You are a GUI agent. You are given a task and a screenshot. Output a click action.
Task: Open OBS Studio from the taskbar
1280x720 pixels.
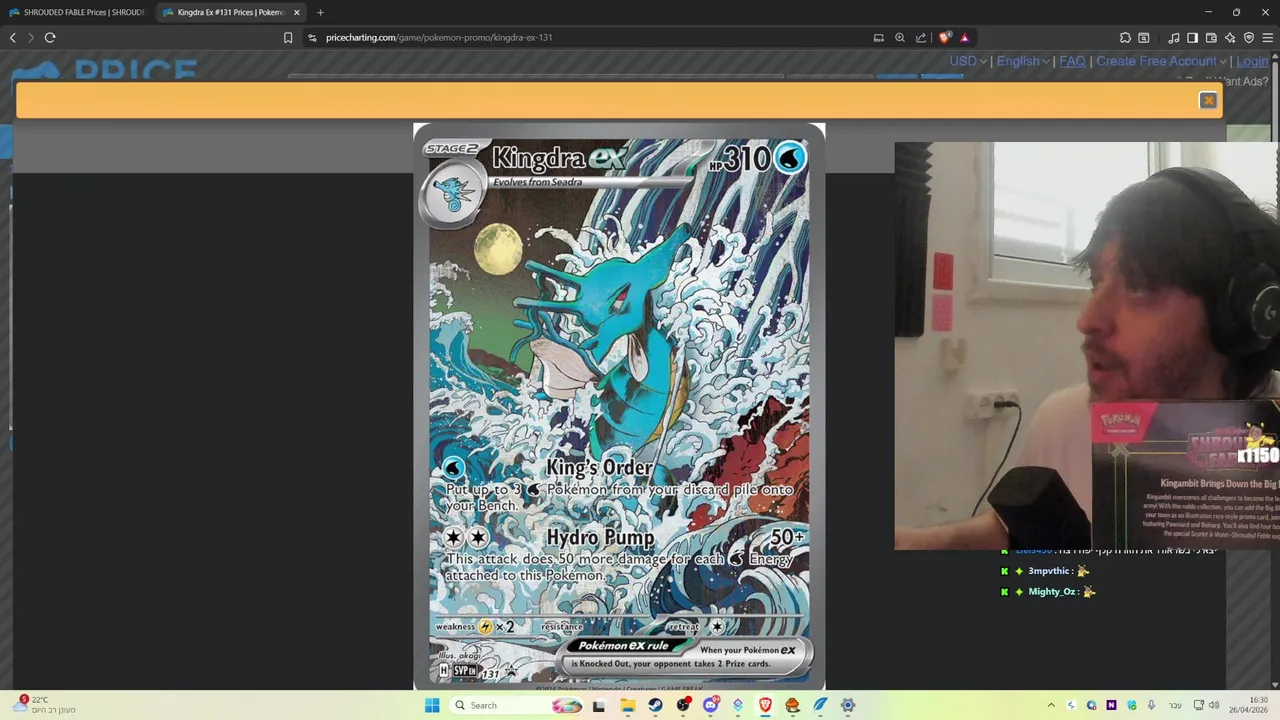click(x=683, y=706)
